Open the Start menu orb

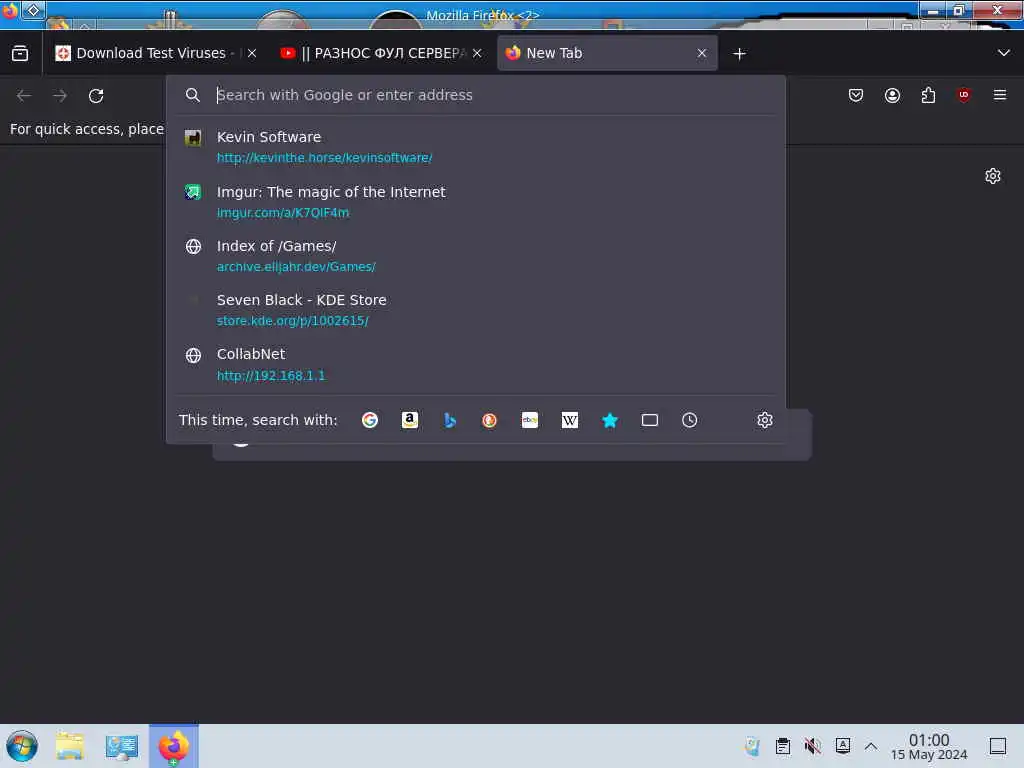pyautogui.click(x=22, y=746)
